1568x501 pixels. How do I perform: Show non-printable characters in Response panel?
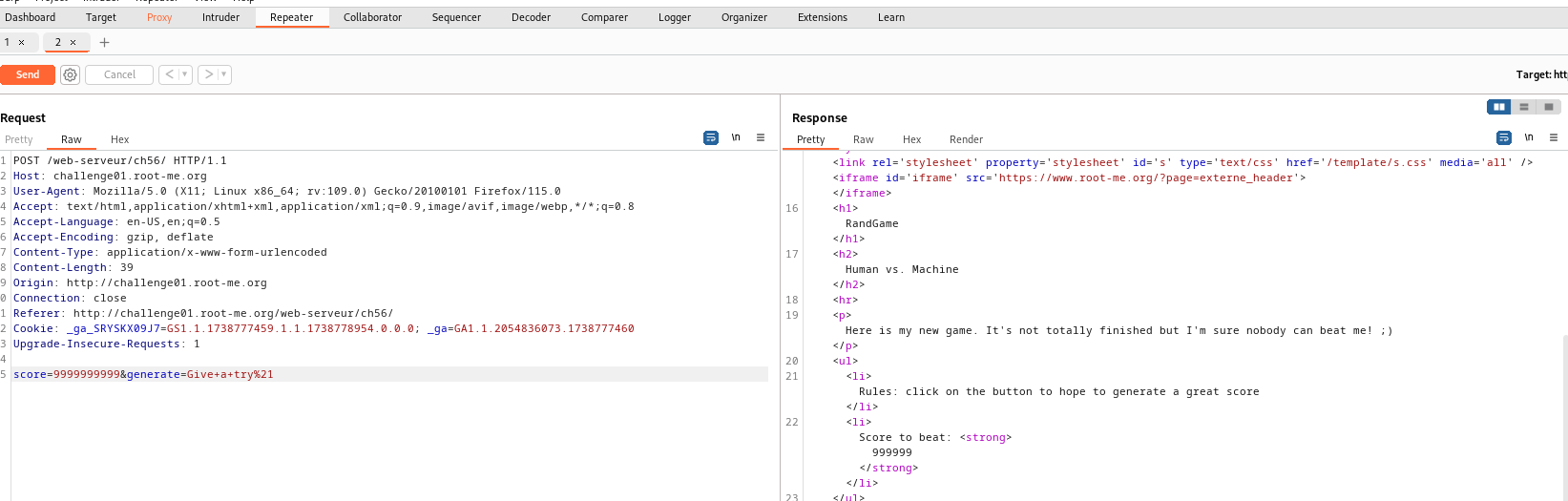(1529, 138)
